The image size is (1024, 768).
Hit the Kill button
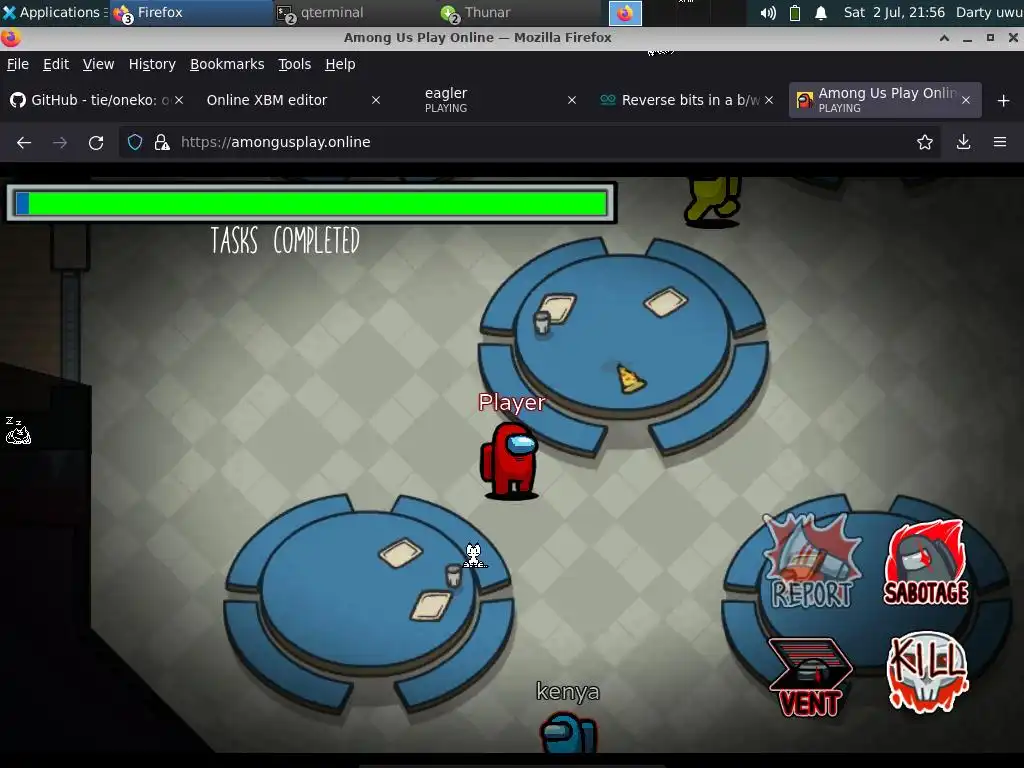pos(927,672)
